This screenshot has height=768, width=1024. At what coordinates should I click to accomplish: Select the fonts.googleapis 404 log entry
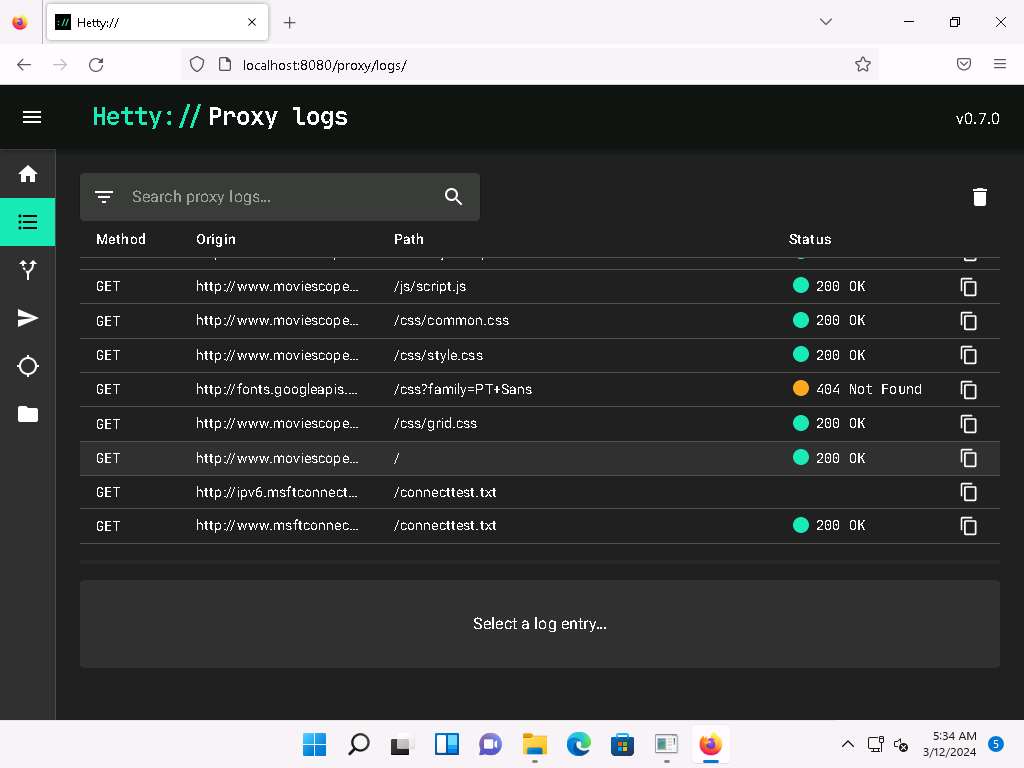500,389
